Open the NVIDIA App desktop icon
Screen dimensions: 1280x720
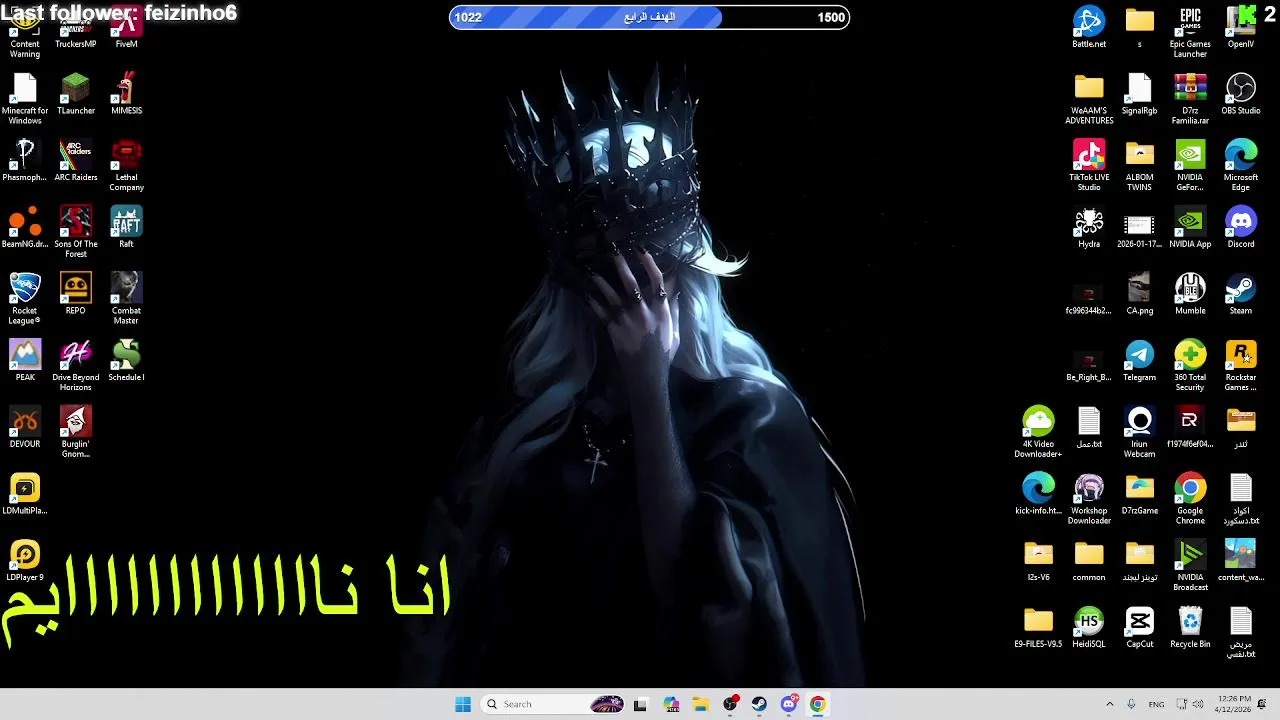click(x=1190, y=227)
